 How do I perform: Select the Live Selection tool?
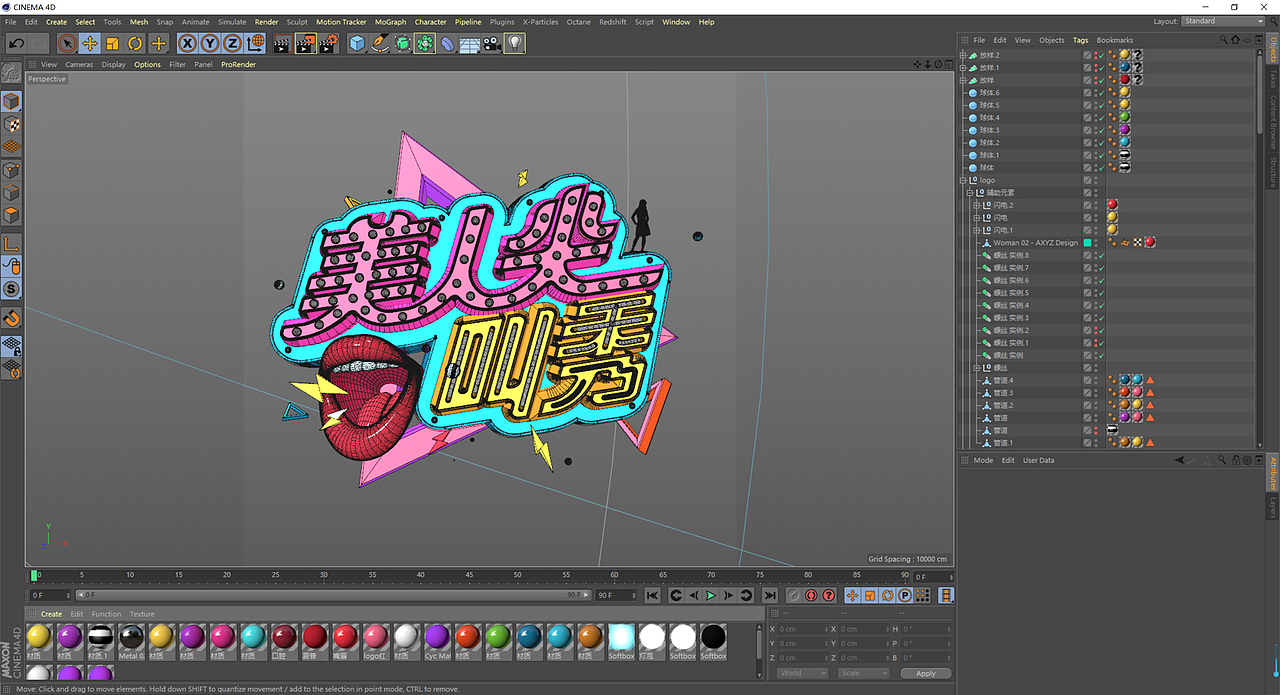pyautogui.click(x=67, y=43)
